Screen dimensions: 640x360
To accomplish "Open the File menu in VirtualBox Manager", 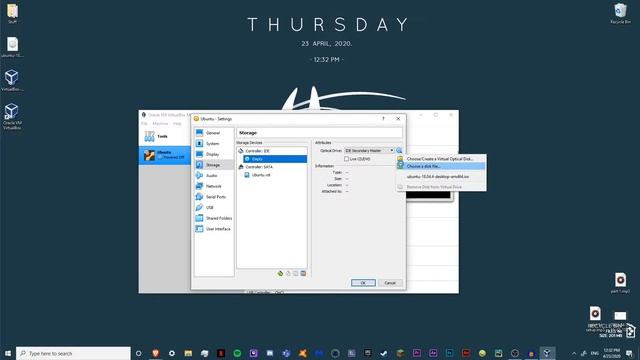I will (144, 124).
